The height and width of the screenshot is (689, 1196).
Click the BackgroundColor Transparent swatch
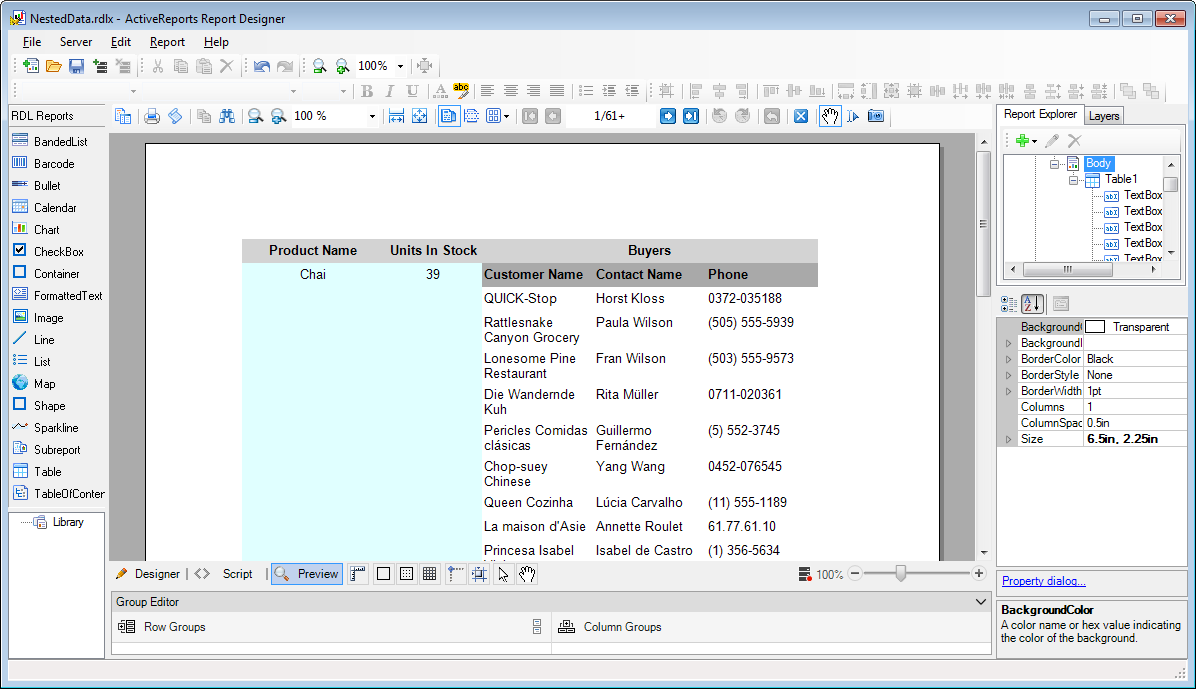[1095, 327]
